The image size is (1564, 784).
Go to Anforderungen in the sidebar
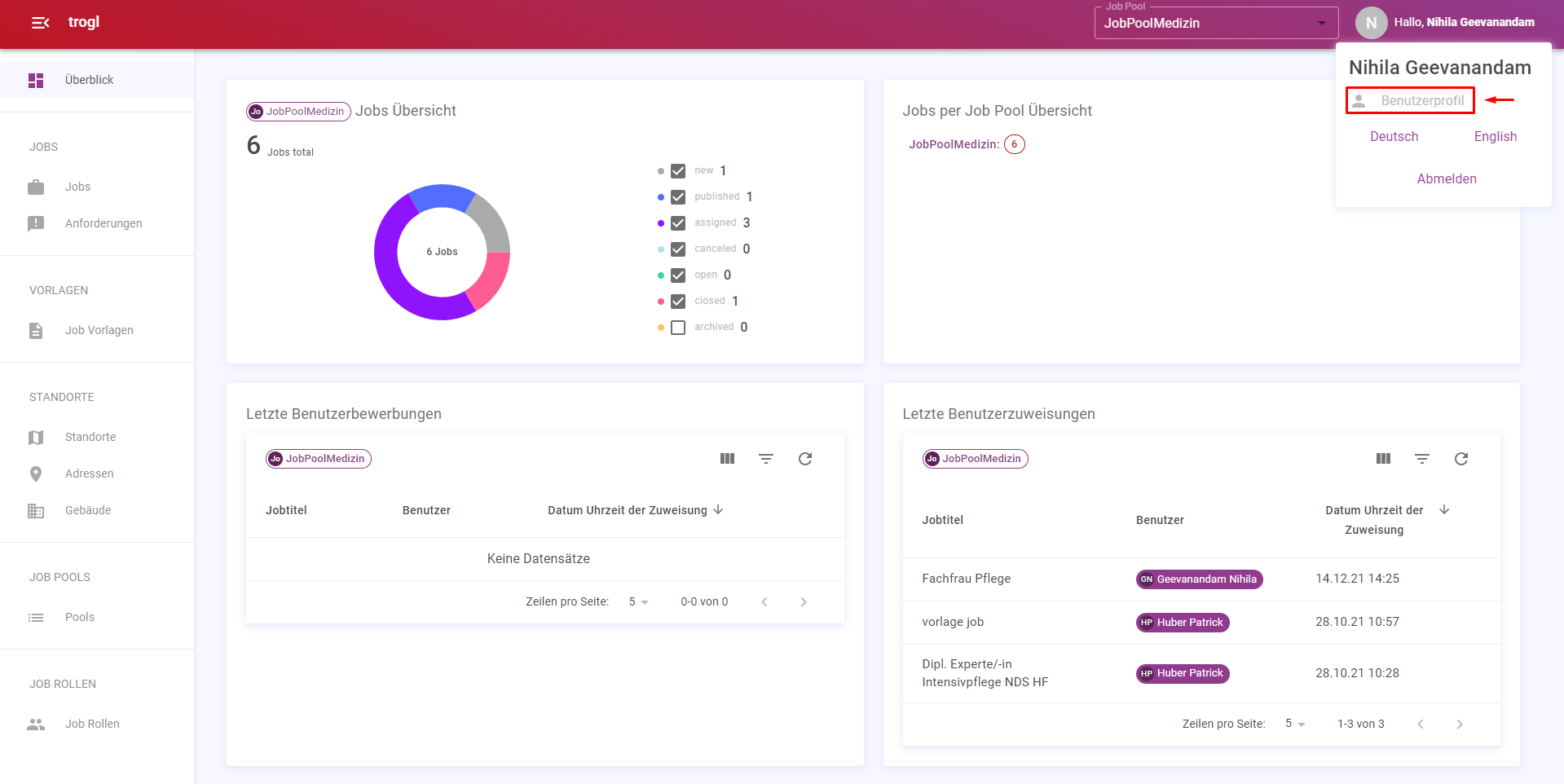103,223
